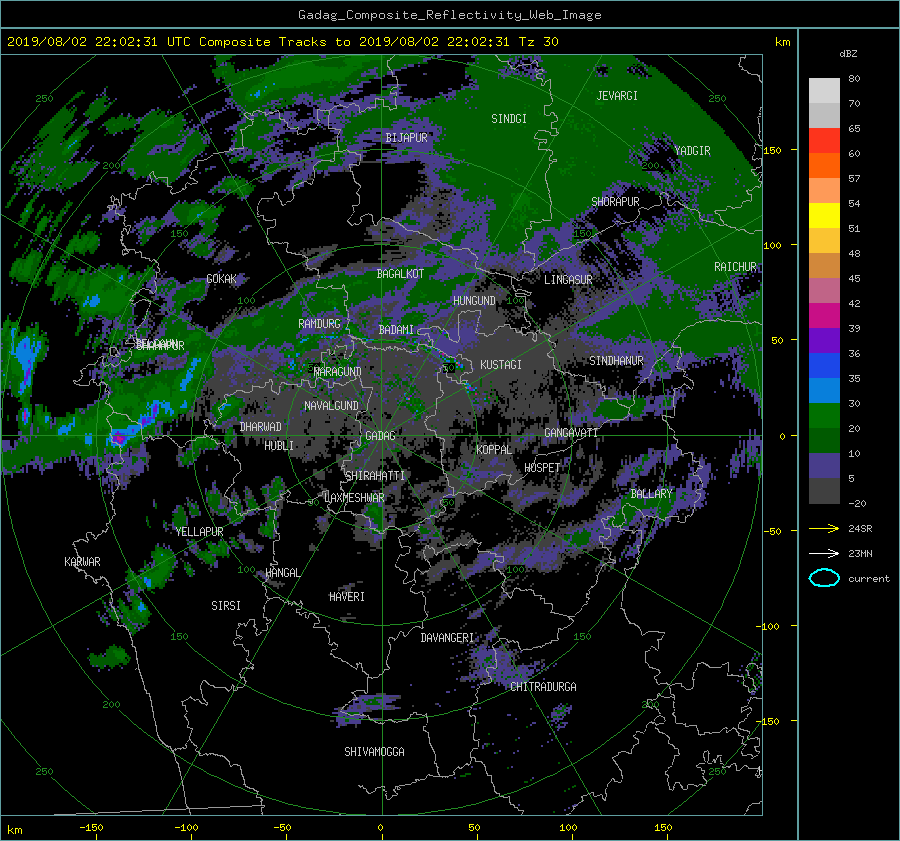Click the JEVARGI city label
The height and width of the screenshot is (841, 900).
[x=617, y=96]
